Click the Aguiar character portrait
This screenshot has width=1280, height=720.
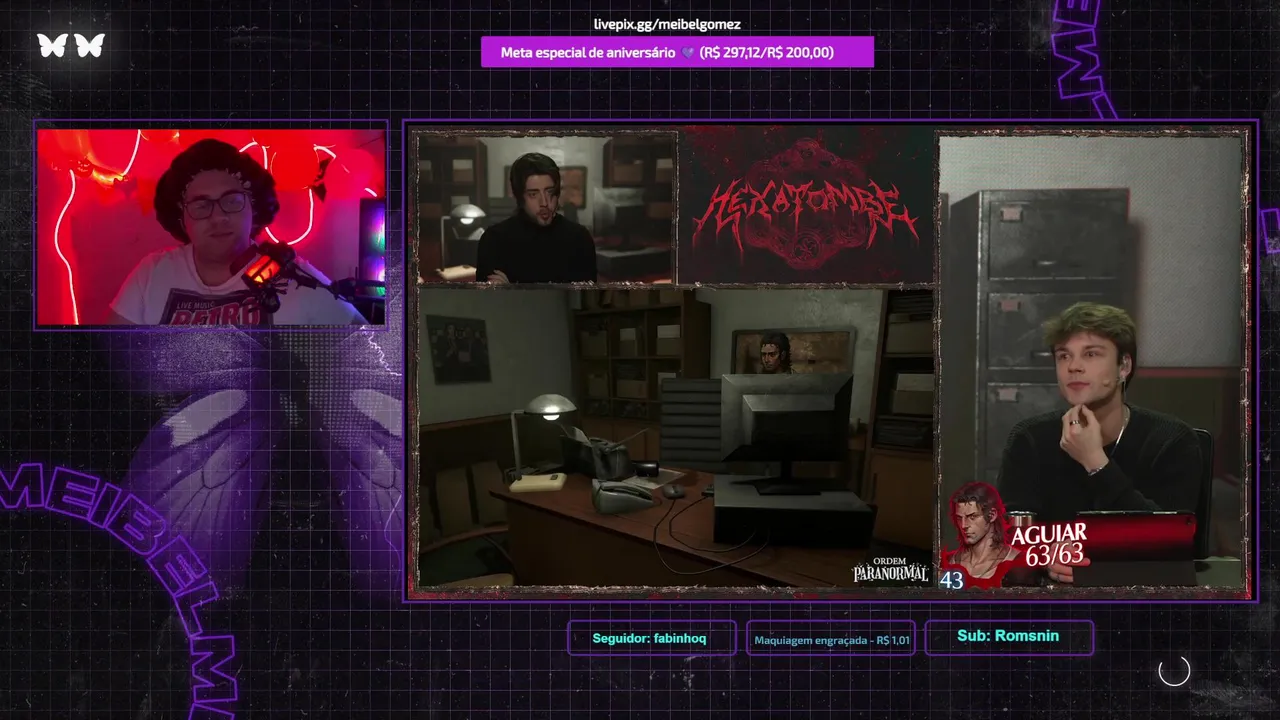[x=976, y=535]
